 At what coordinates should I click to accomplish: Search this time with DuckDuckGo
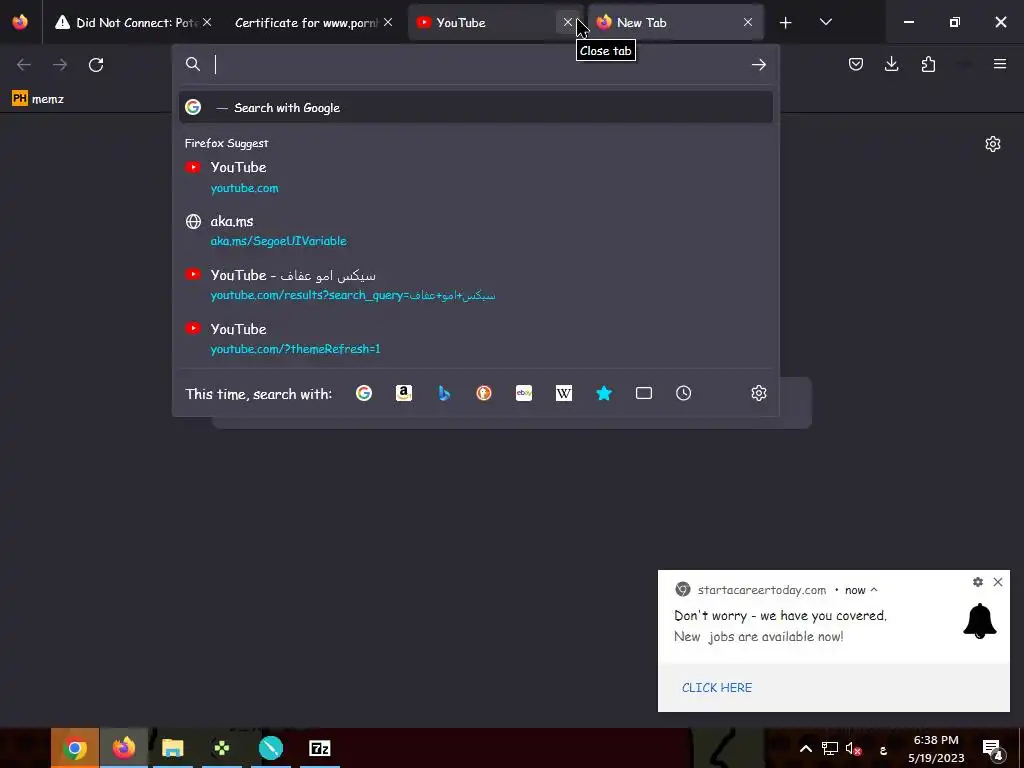484,393
